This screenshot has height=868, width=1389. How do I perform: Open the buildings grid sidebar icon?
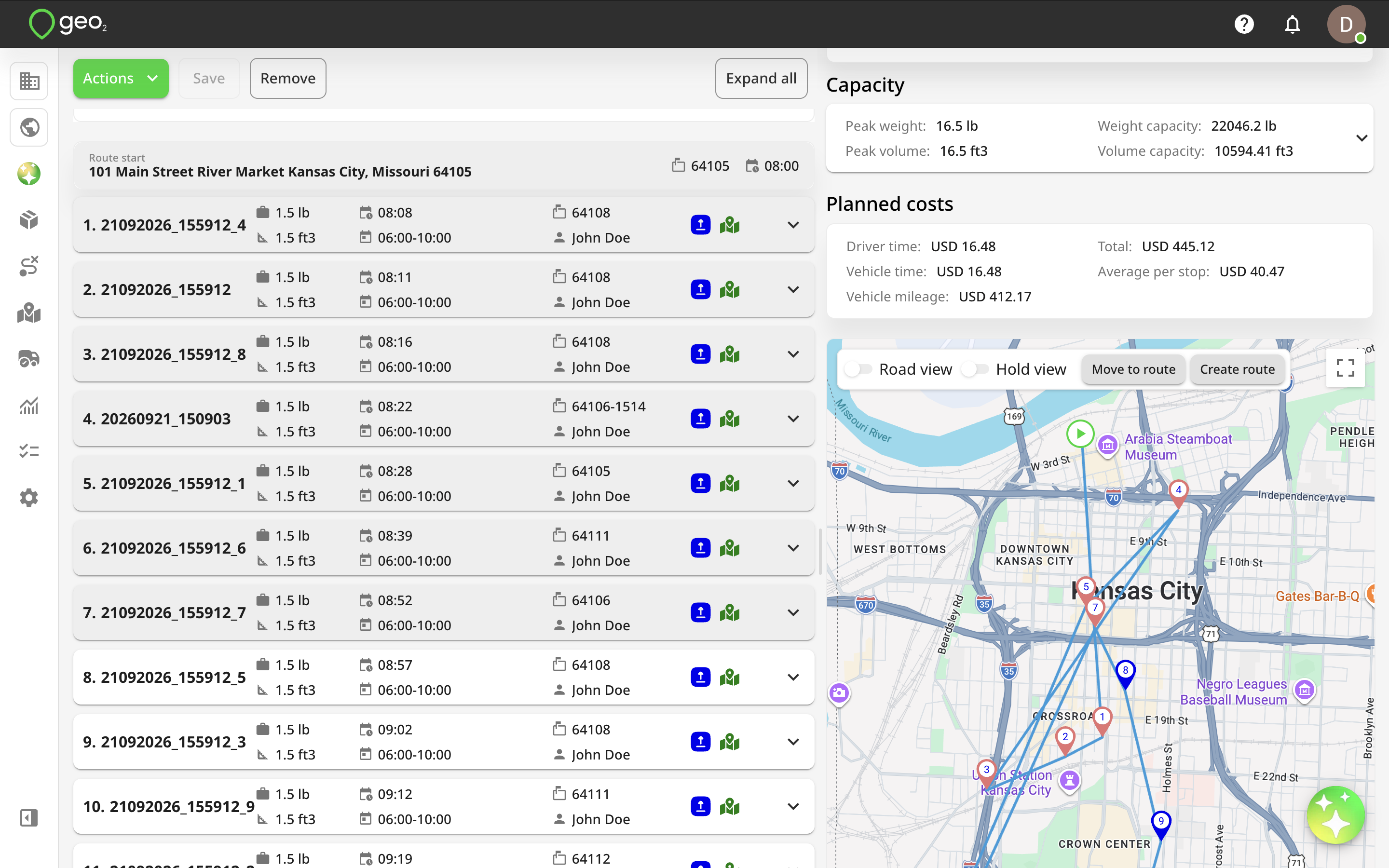(29, 81)
